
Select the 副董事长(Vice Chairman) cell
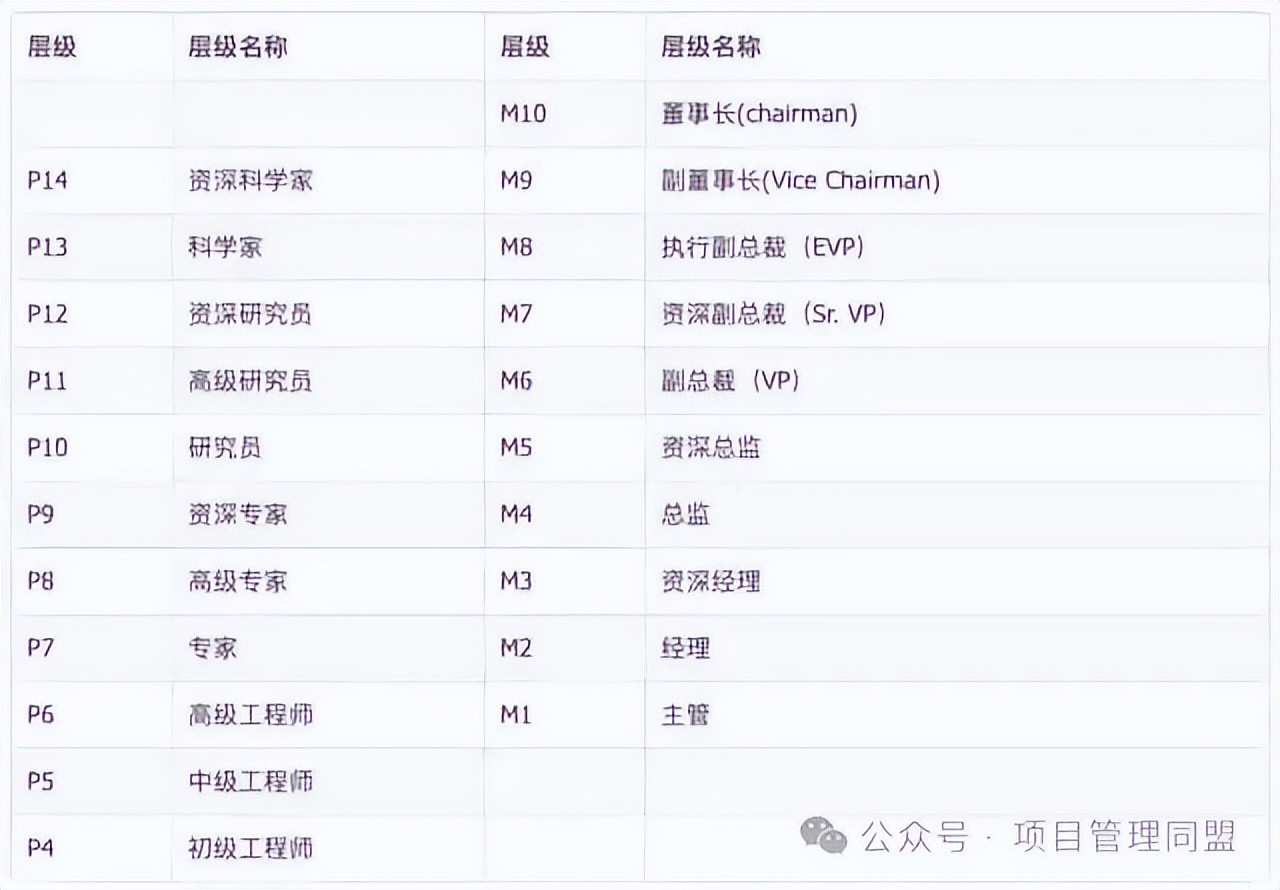pyautogui.click(x=800, y=181)
